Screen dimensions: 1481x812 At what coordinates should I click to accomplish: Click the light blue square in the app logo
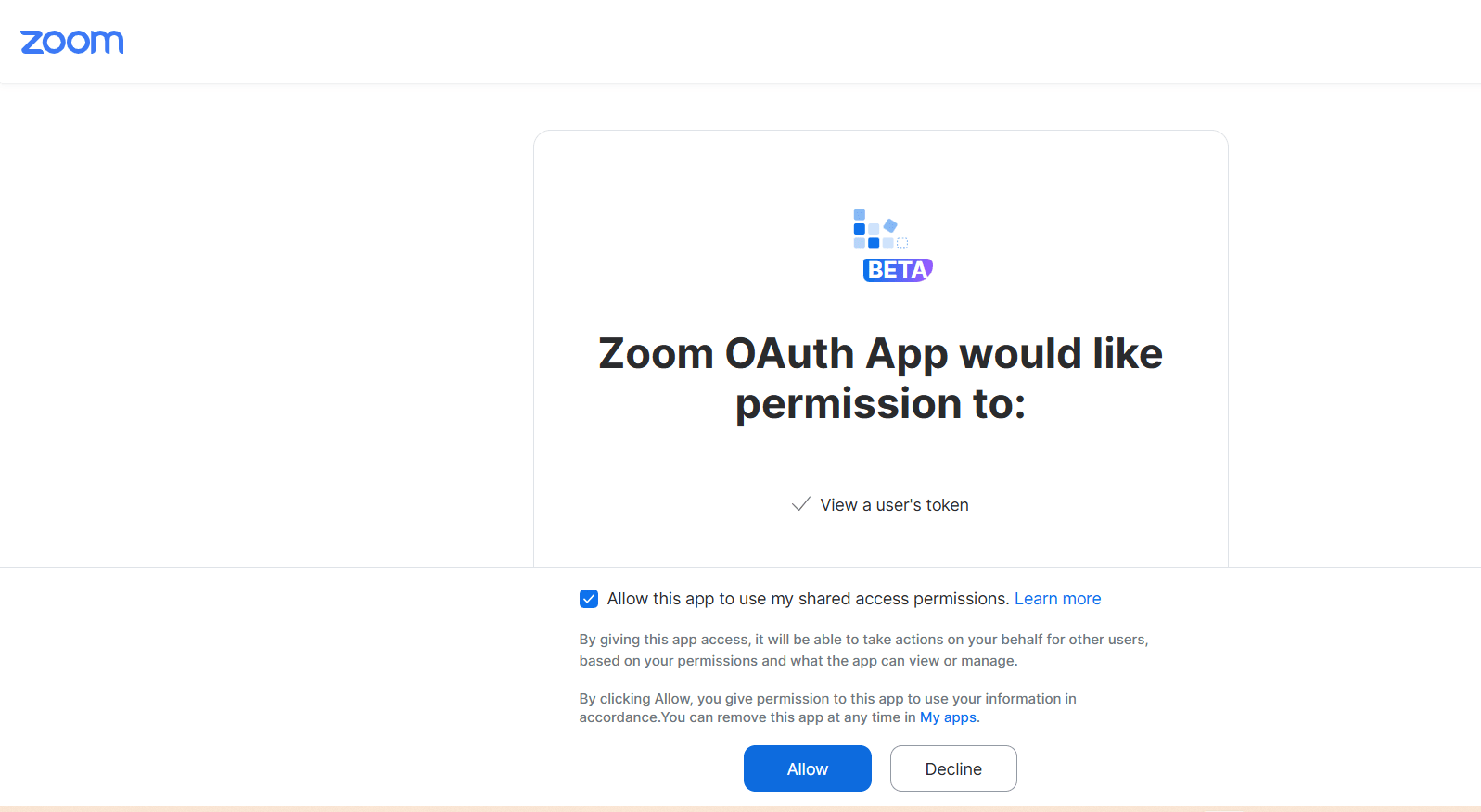click(x=874, y=230)
